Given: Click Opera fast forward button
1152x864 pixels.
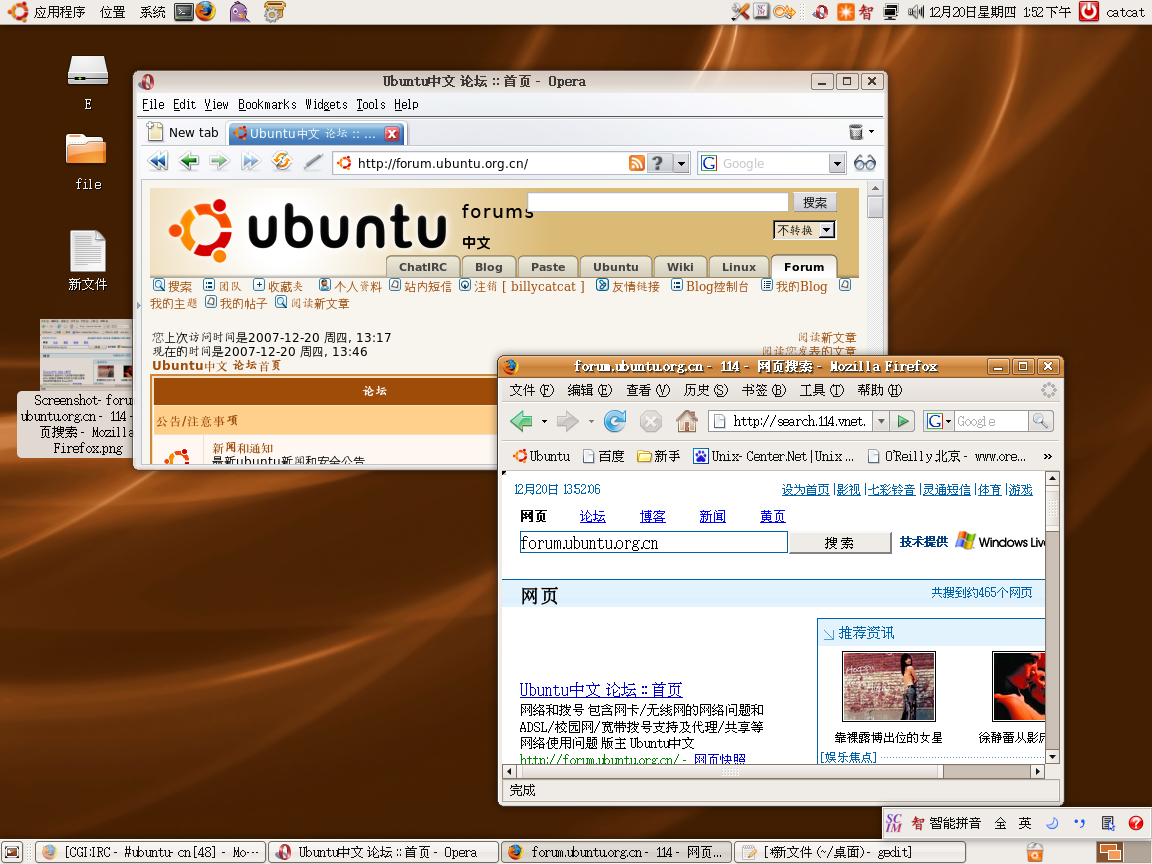Looking at the screenshot, I should tap(251, 162).
